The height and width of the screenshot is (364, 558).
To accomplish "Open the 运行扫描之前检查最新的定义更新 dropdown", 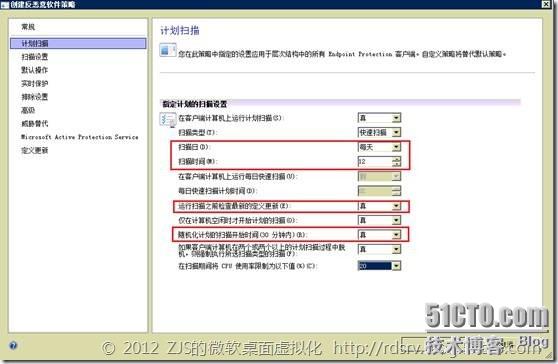I will click(x=396, y=206).
